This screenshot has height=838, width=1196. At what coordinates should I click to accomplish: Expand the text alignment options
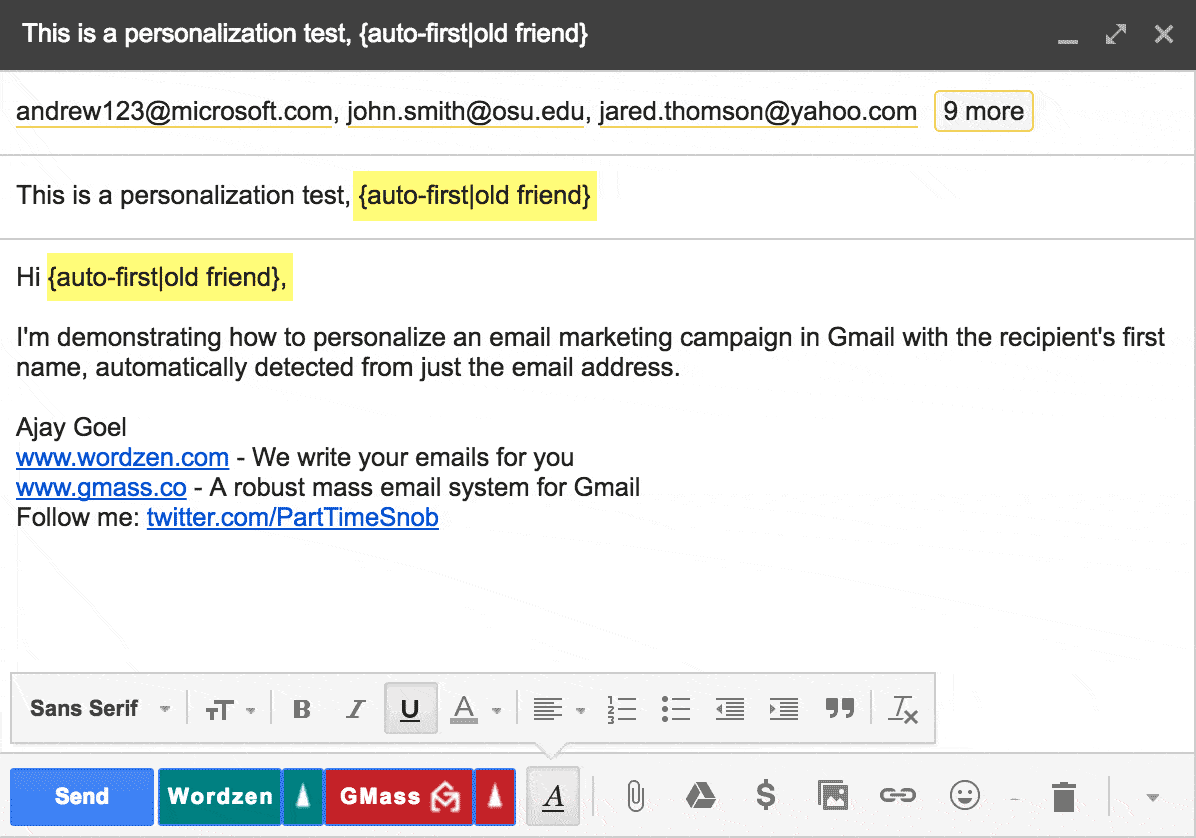tap(559, 709)
